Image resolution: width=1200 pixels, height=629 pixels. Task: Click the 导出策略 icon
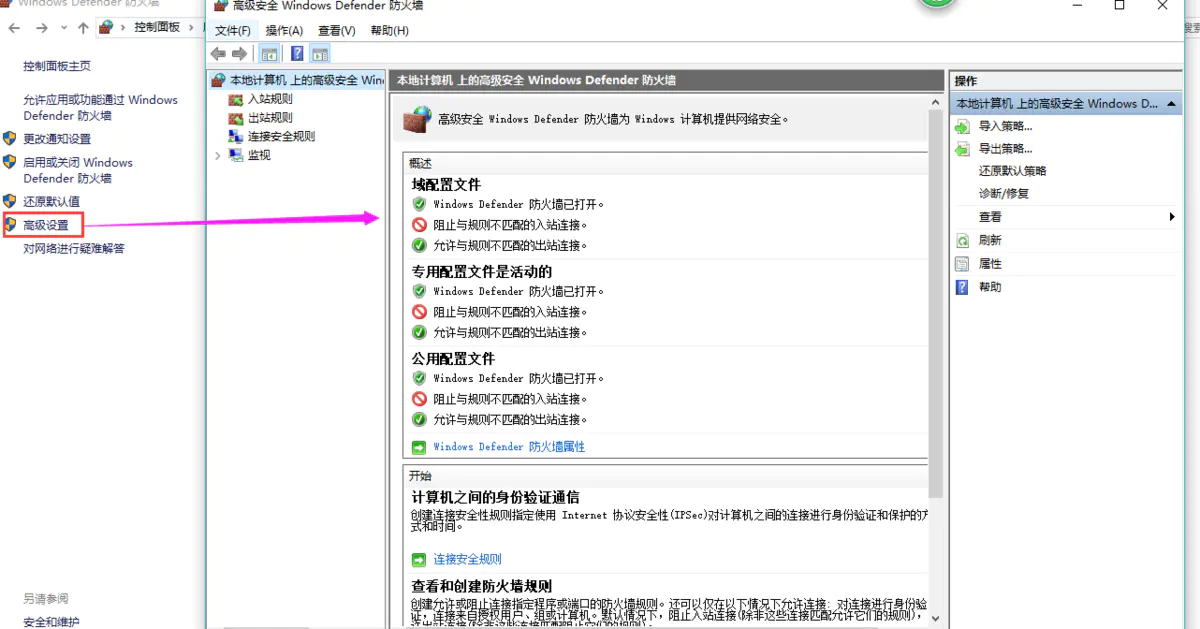[x=962, y=149]
